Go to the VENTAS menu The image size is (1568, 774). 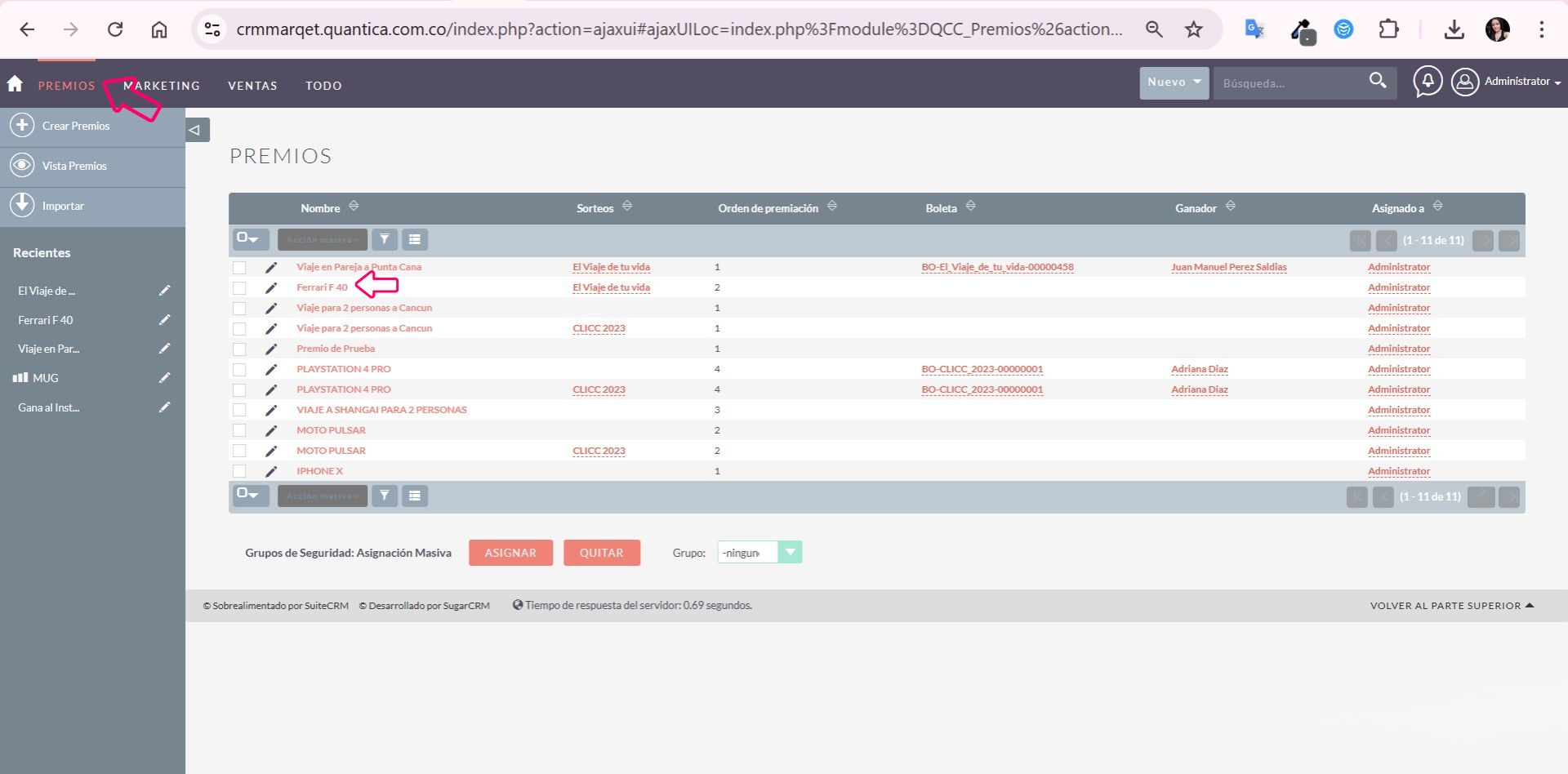[252, 86]
